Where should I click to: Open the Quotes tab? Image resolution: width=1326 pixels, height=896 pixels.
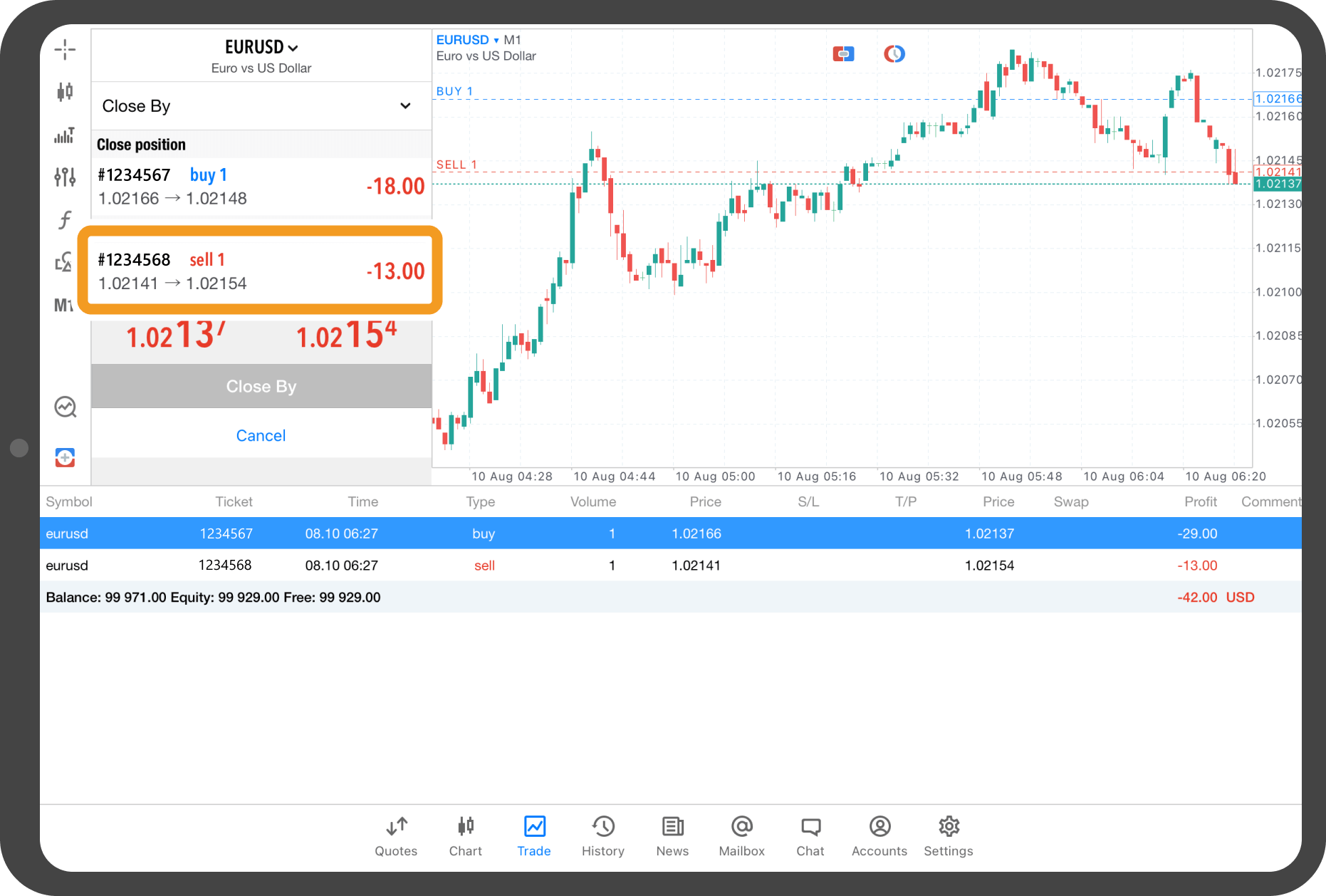tap(396, 836)
